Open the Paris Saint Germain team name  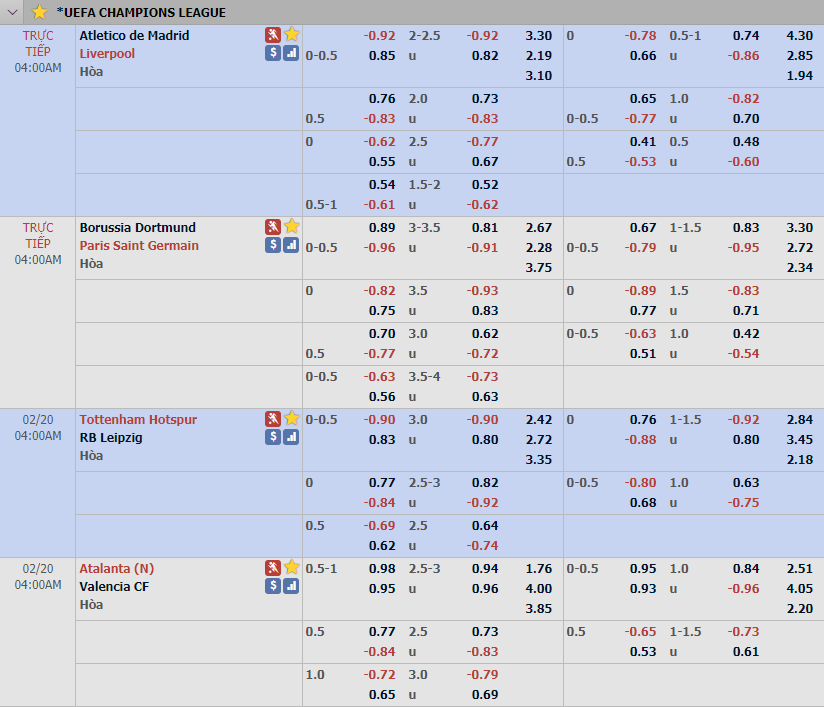139,245
